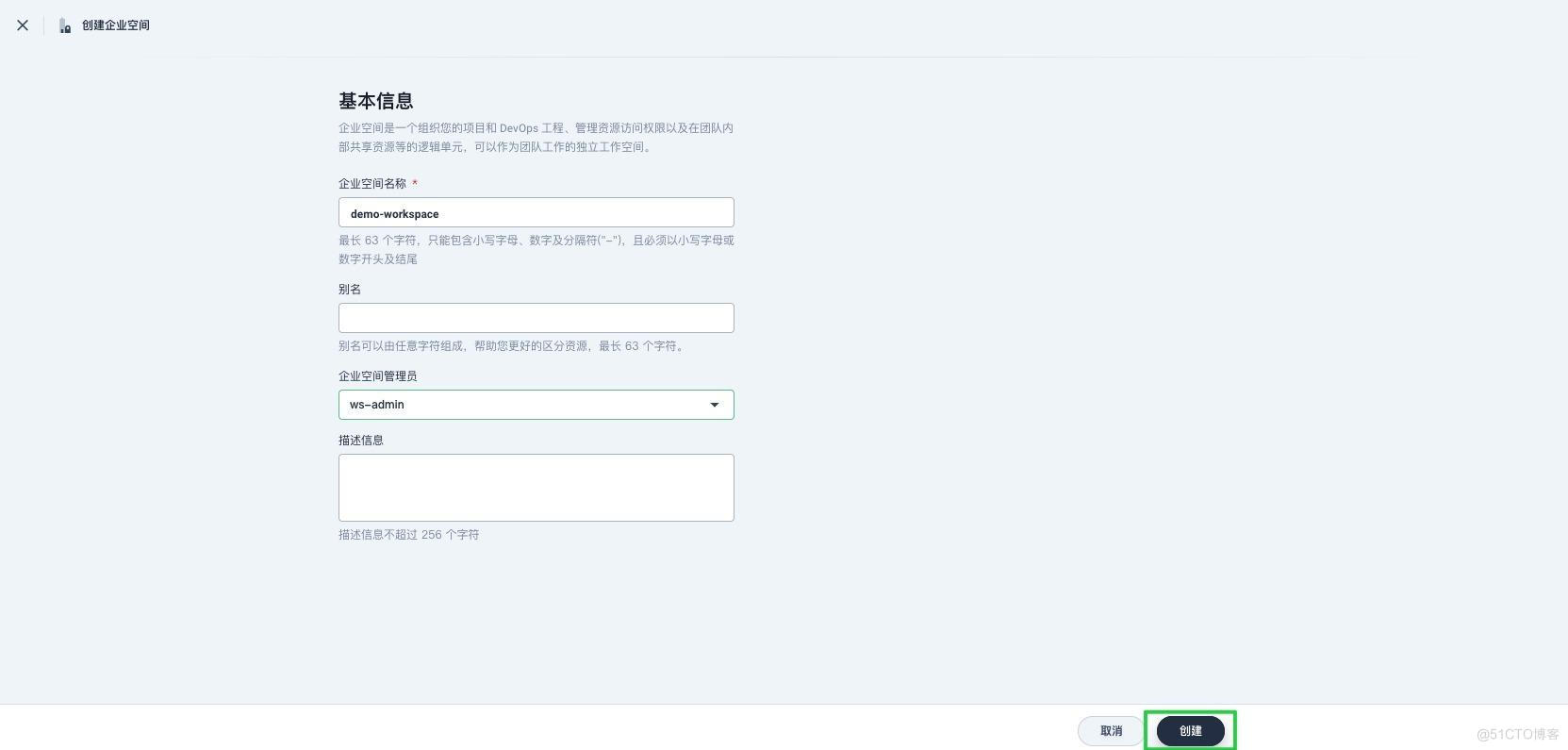The image size is (1568, 750).
Task: Open the 企业空间管理员 ws-admin dropdown
Action: [536, 405]
